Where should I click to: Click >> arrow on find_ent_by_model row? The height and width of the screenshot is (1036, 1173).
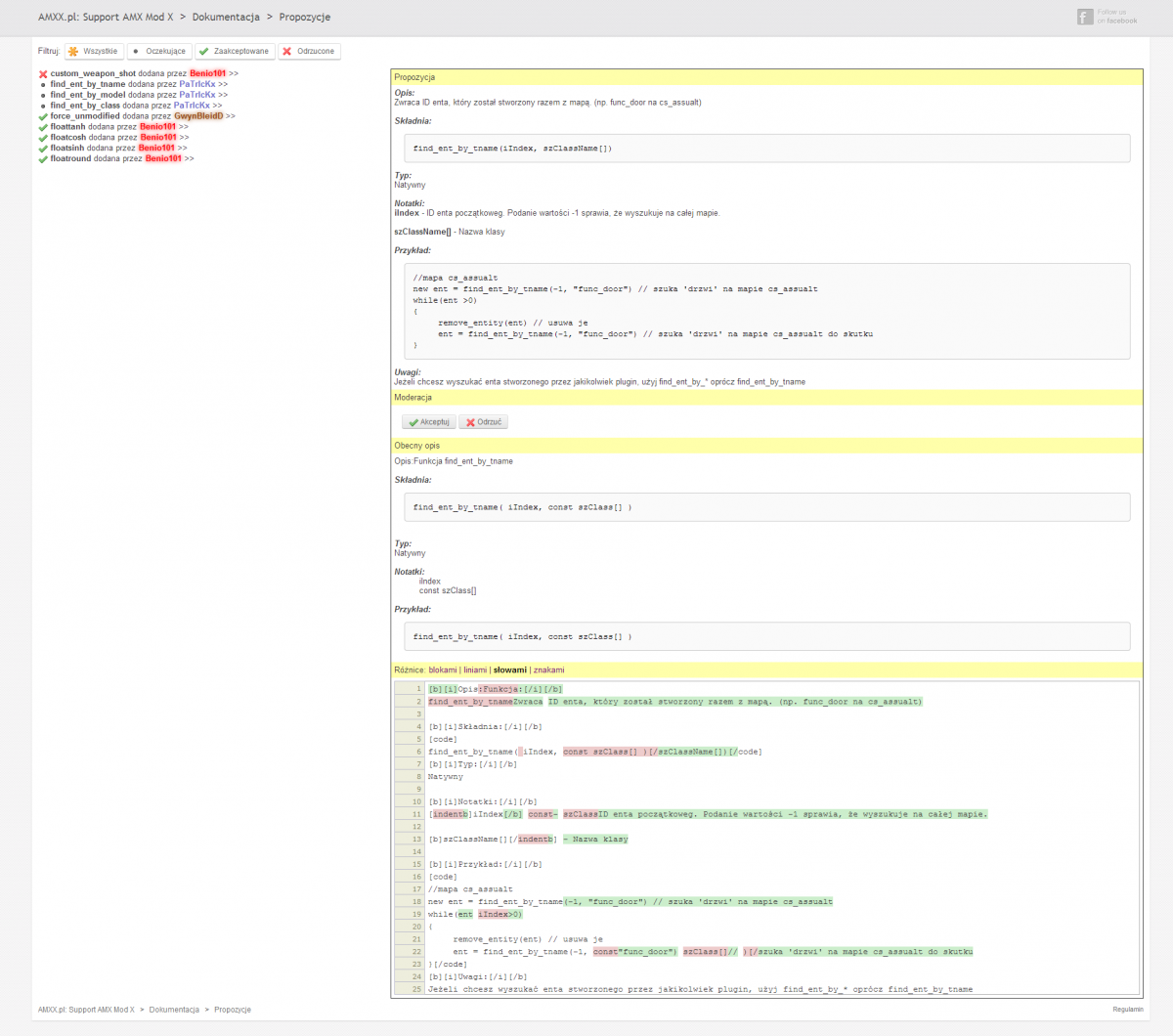pyautogui.click(x=223, y=96)
